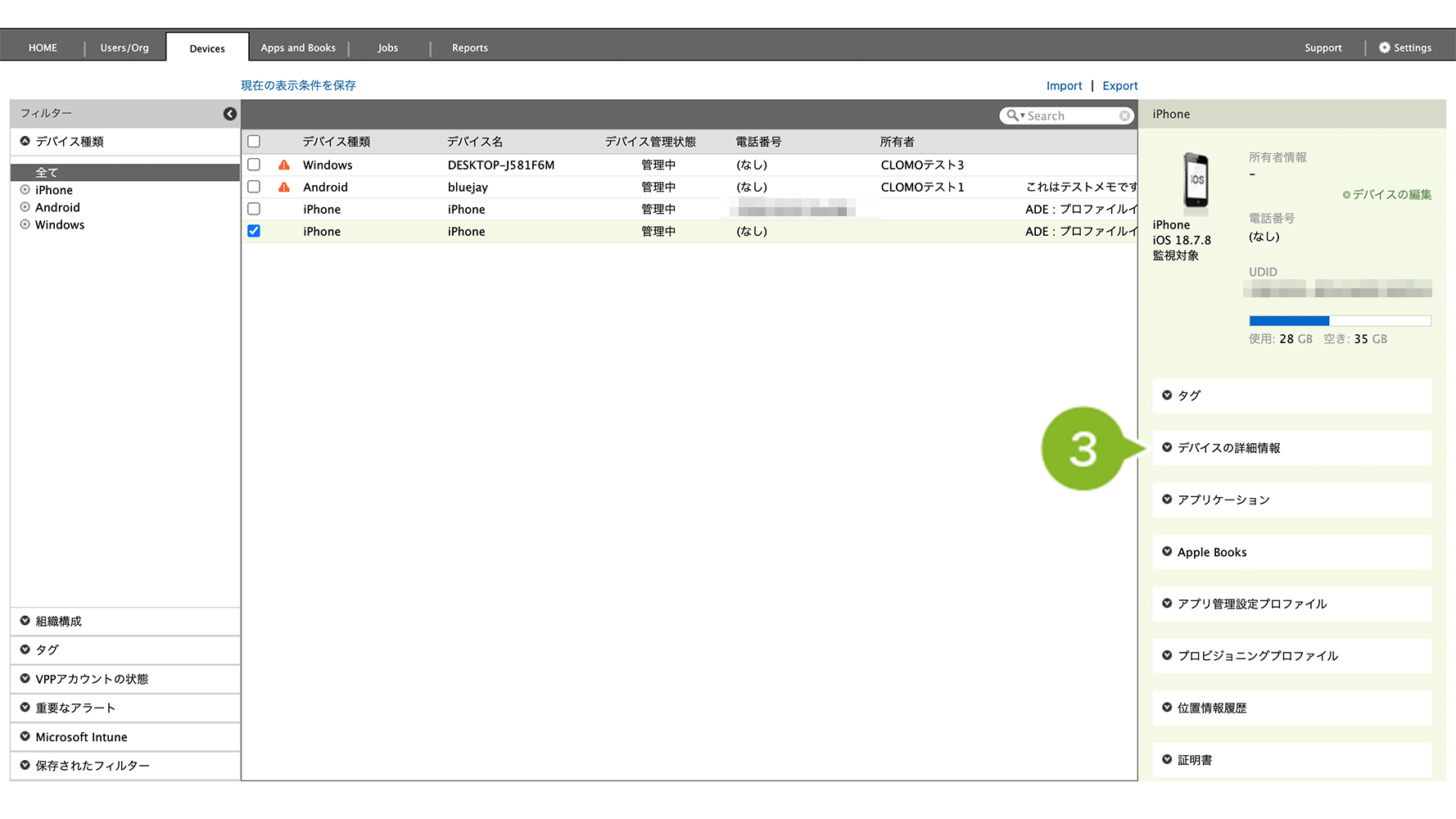Clear the search field with X icon
Viewport: 1456px width, 819px height.
coord(1125,116)
